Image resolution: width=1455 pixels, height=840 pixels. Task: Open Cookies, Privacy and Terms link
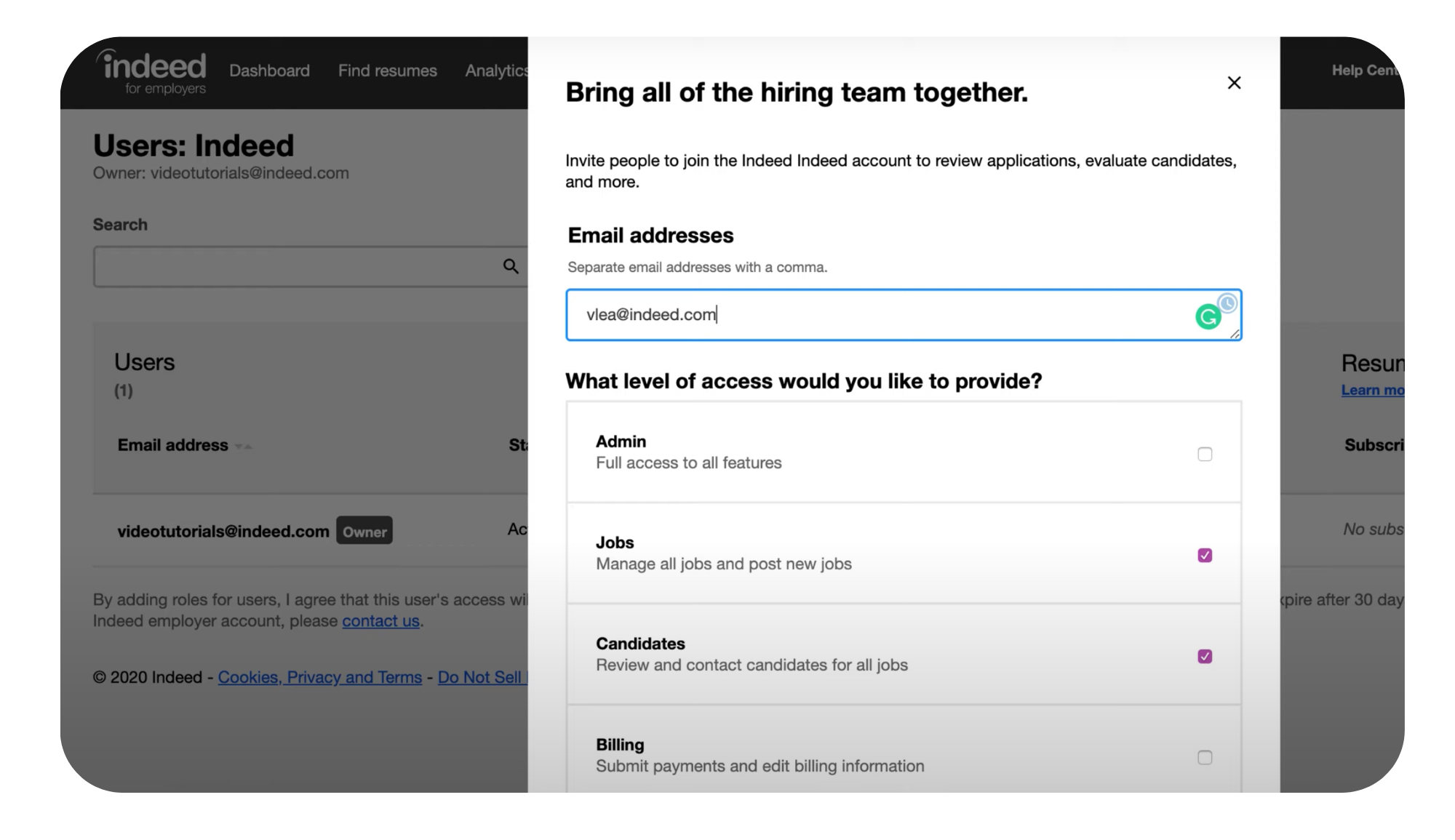[319, 677]
